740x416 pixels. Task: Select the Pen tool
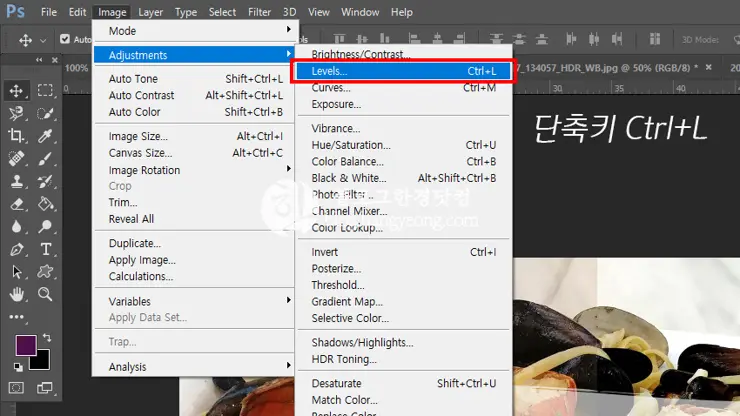point(17,249)
